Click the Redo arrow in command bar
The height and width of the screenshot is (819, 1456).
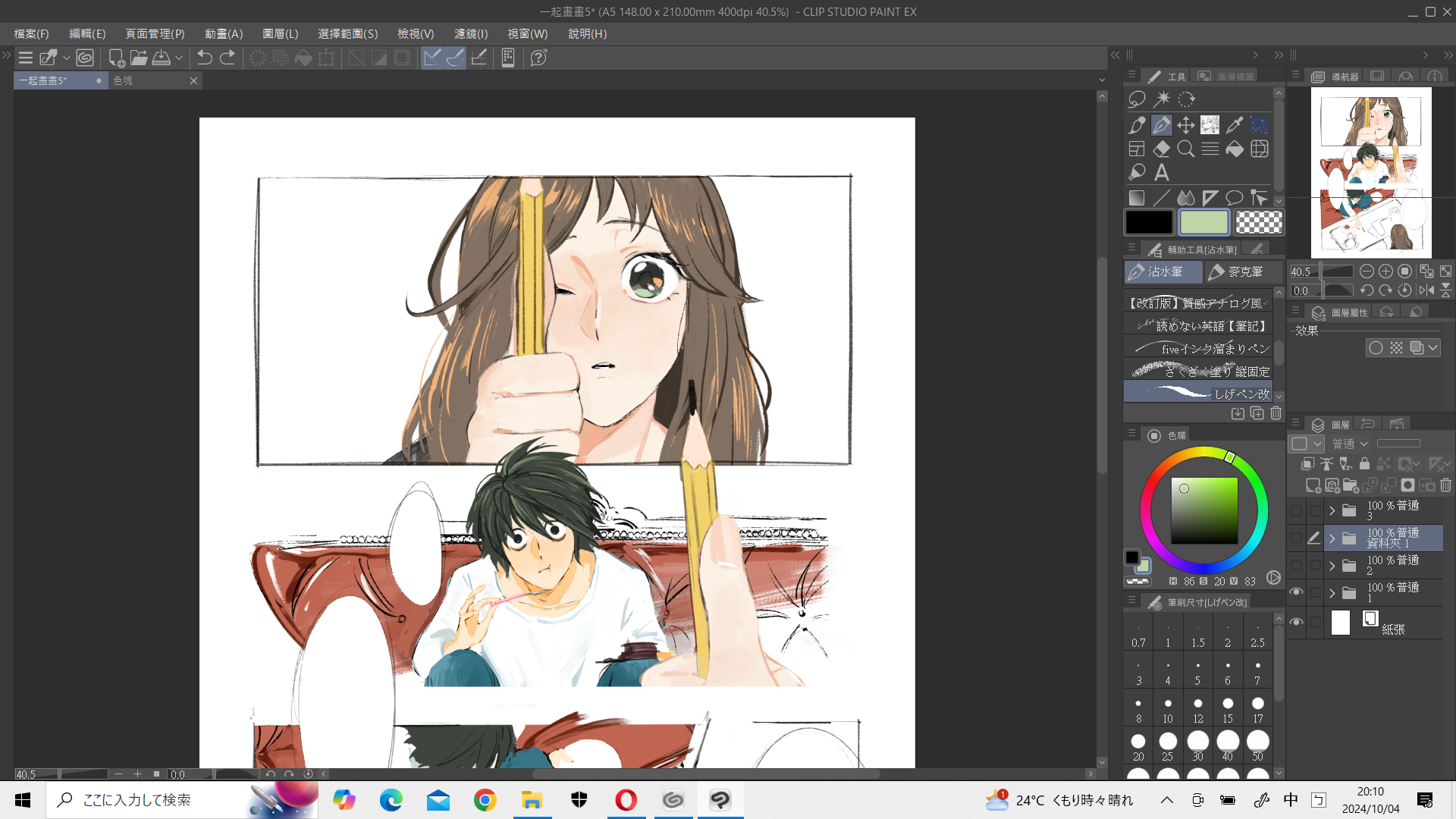click(x=227, y=58)
